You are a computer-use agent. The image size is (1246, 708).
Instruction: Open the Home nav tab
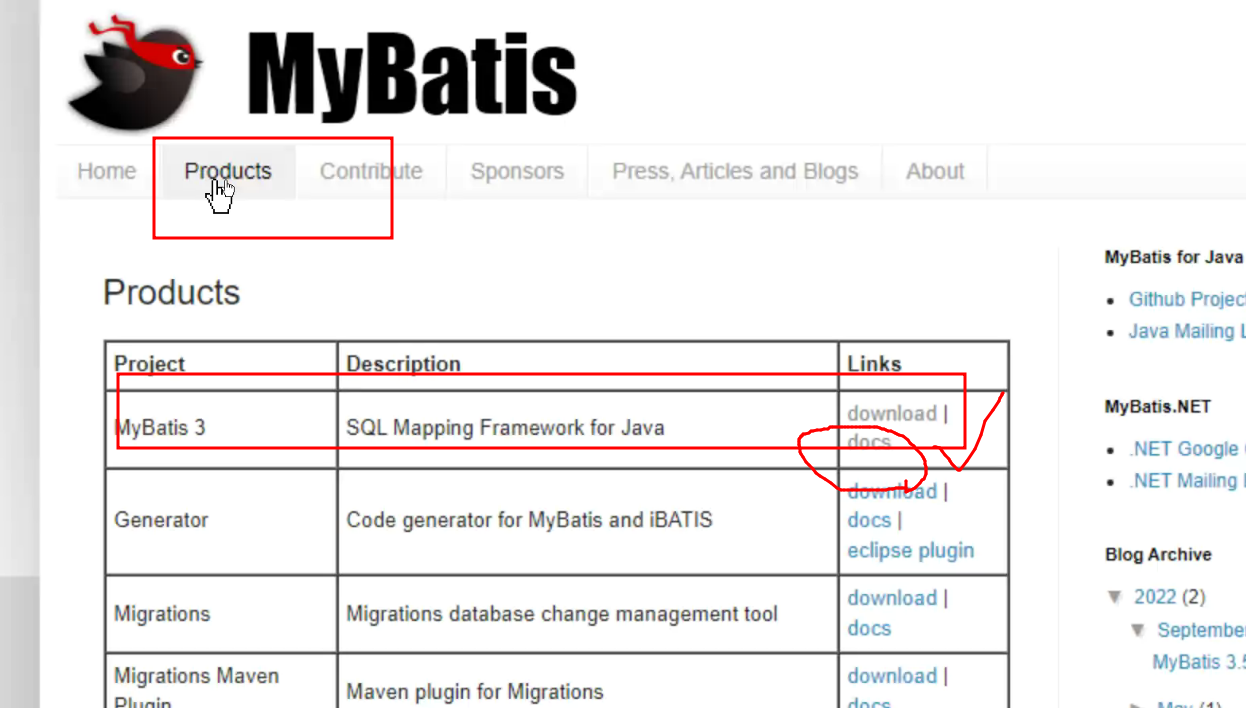pyautogui.click(x=106, y=171)
